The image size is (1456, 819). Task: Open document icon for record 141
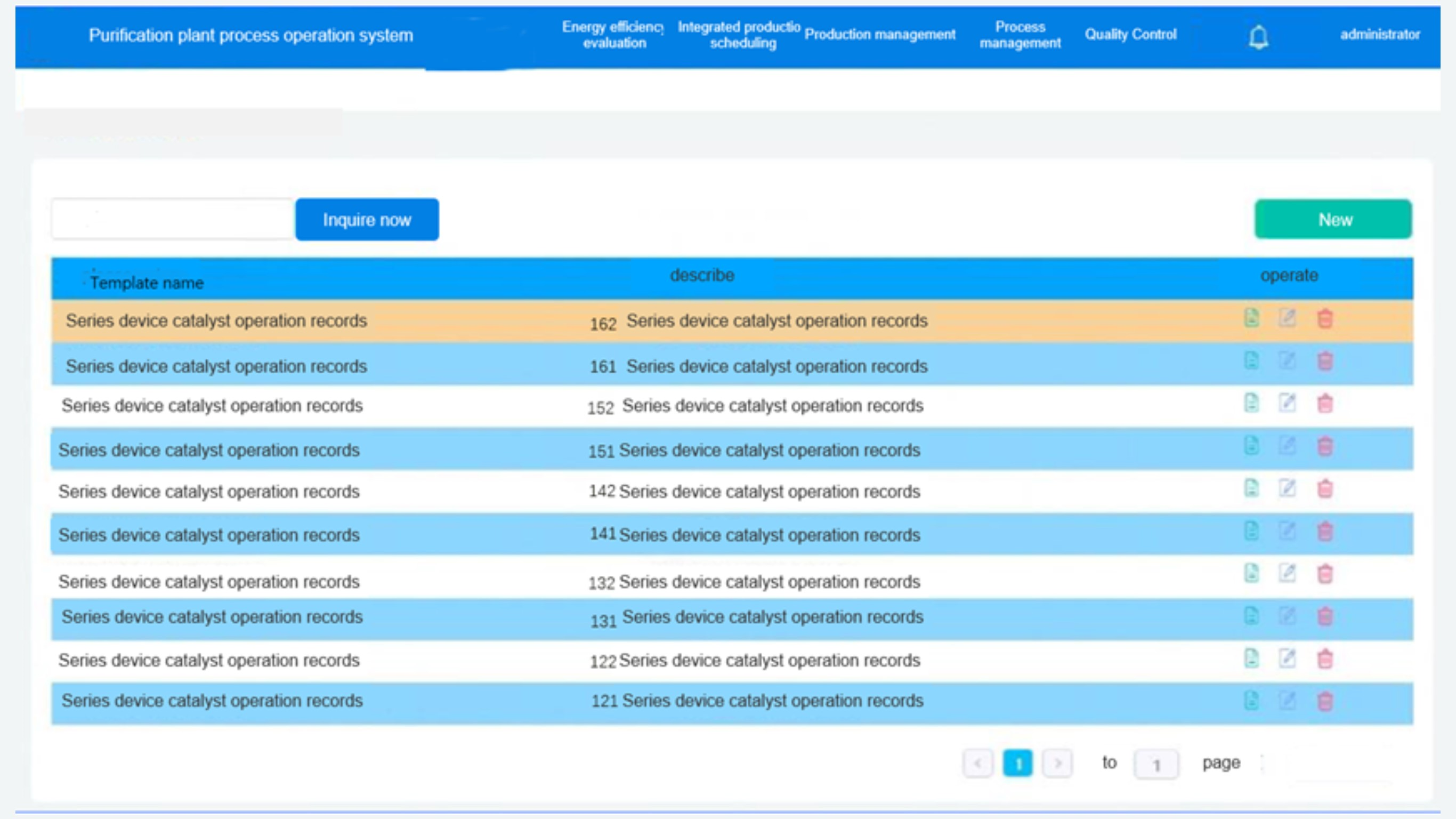1251,531
